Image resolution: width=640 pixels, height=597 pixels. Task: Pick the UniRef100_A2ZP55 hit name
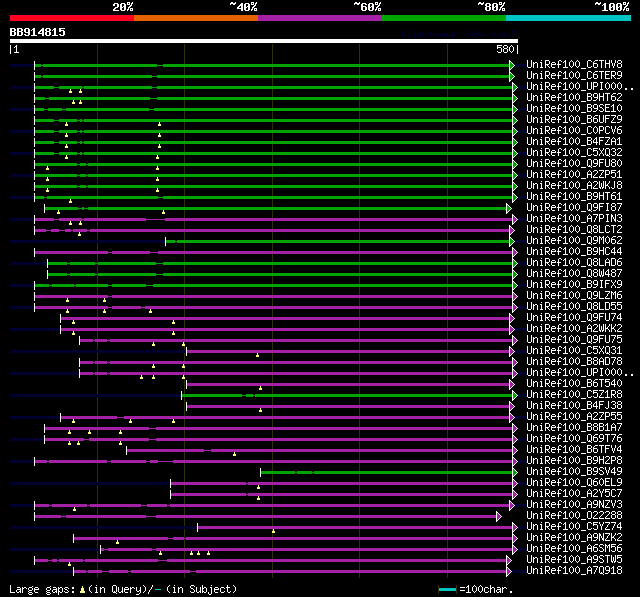click(x=574, y=417)
